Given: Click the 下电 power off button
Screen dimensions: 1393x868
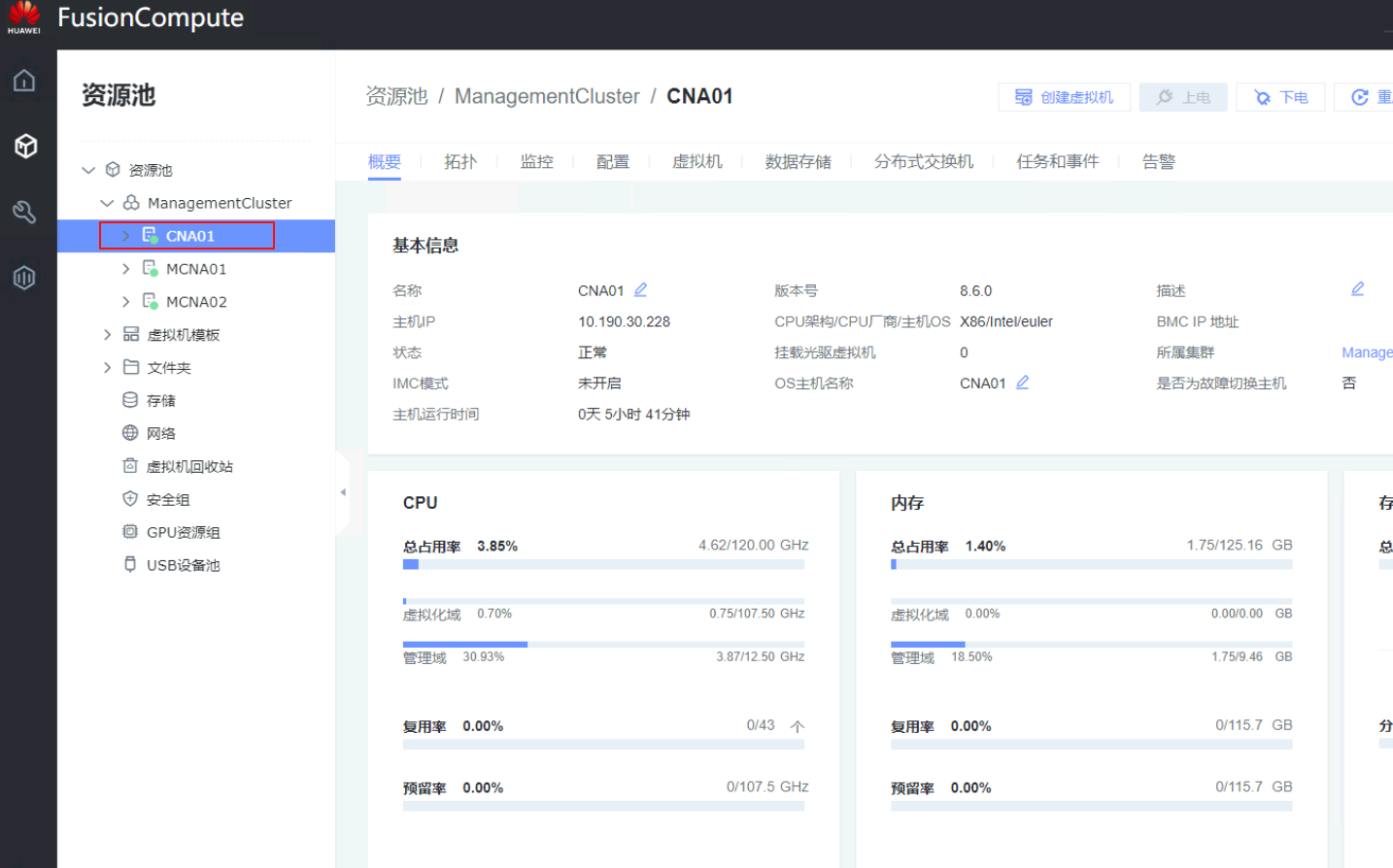Looking at the screenshot, I should click(1280, 97).
